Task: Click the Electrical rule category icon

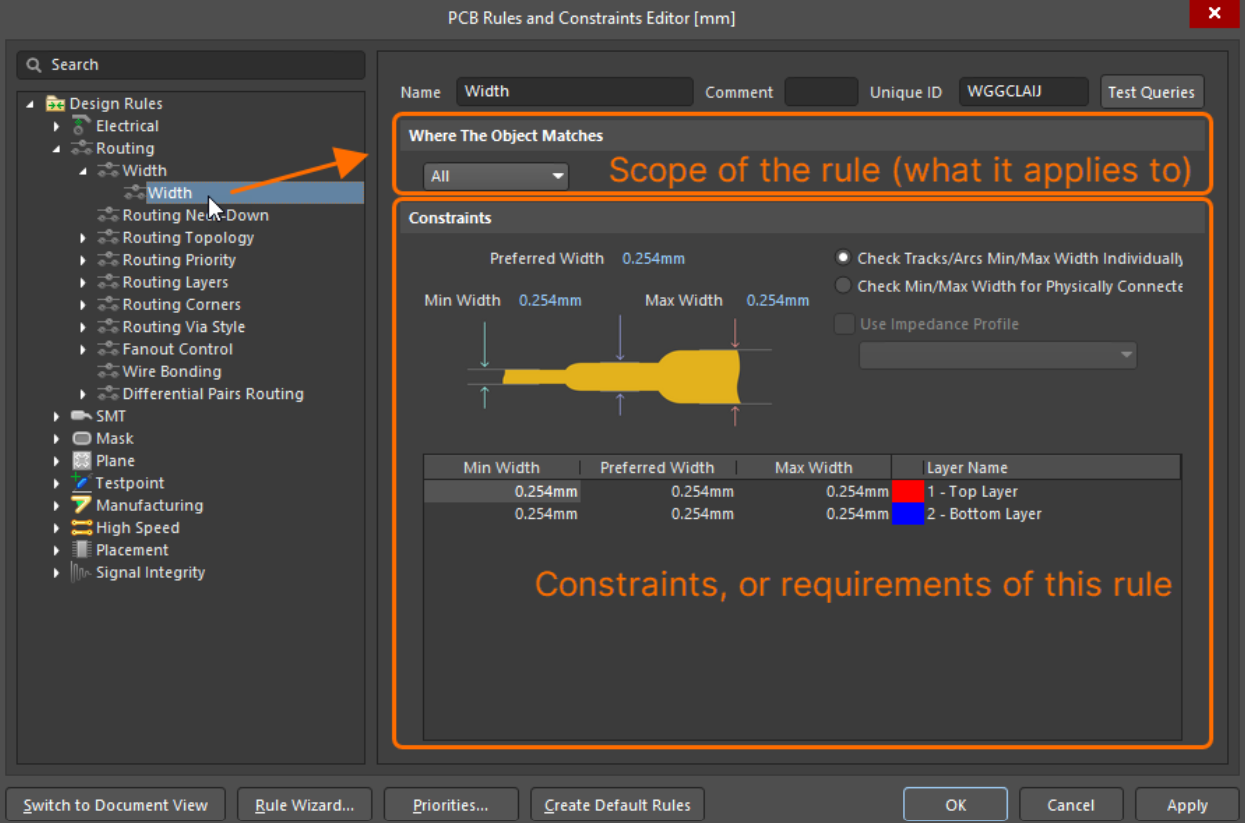Action: [81, 126]
